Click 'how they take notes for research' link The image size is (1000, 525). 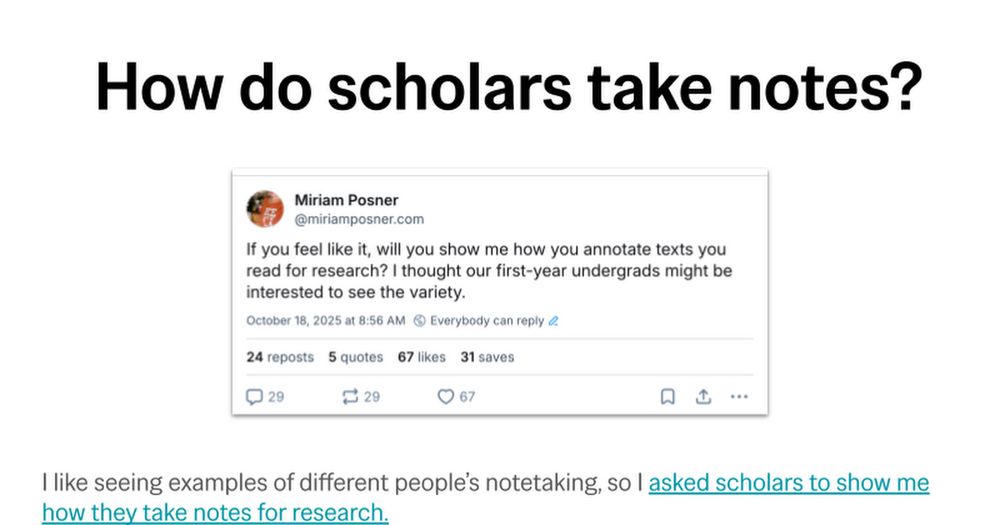tap(216, 512)
